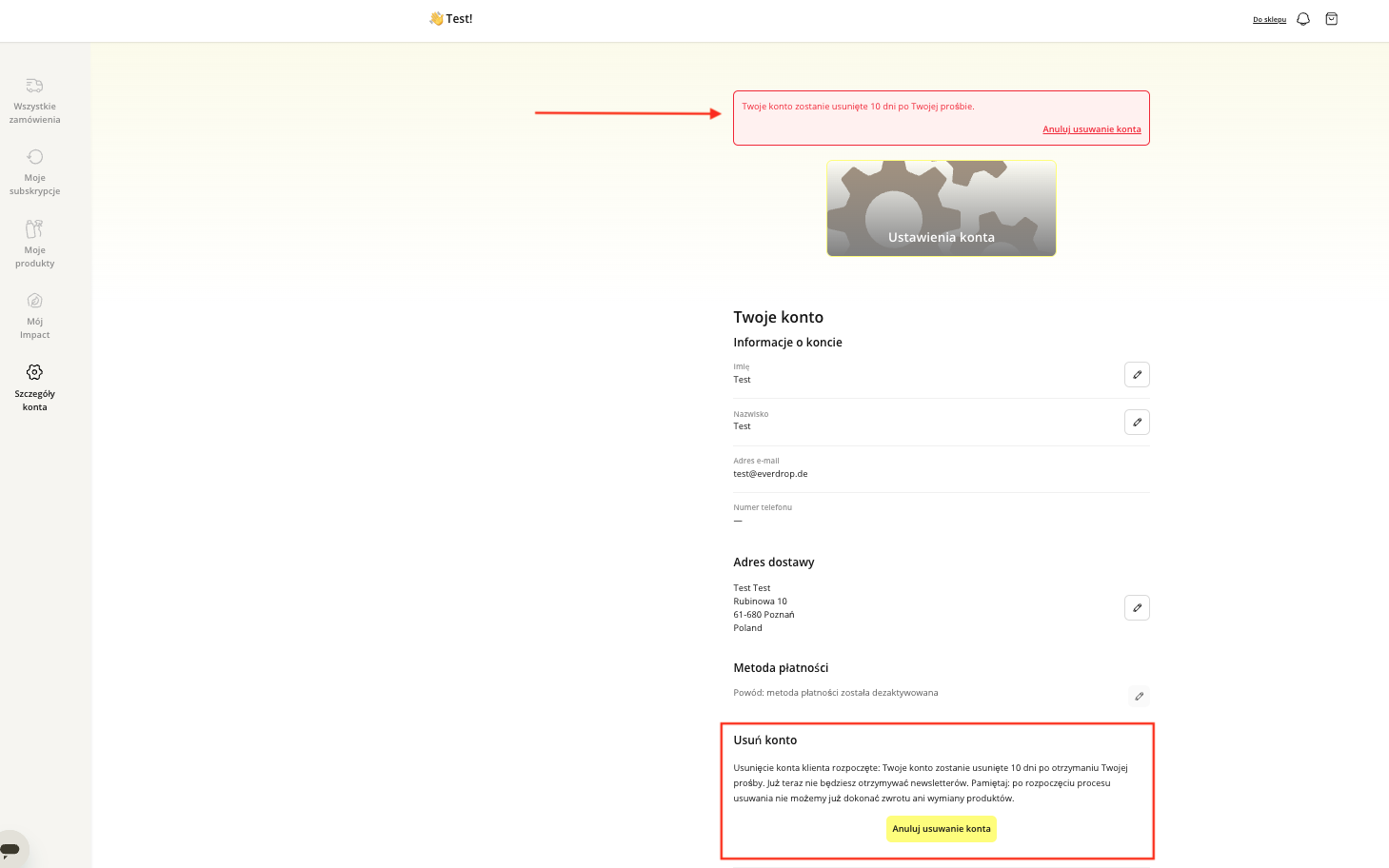Go to Moje produkty
This screenshot has height=868, width=1389.
(x=35, y=245)
